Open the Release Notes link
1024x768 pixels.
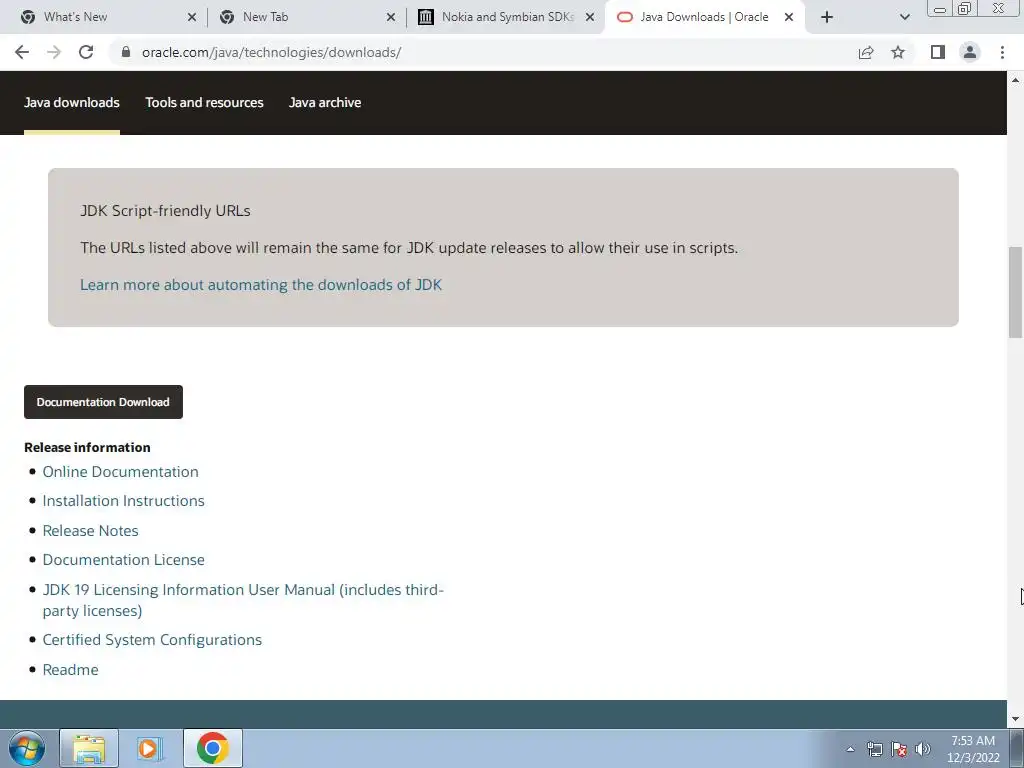click(90, 530)
